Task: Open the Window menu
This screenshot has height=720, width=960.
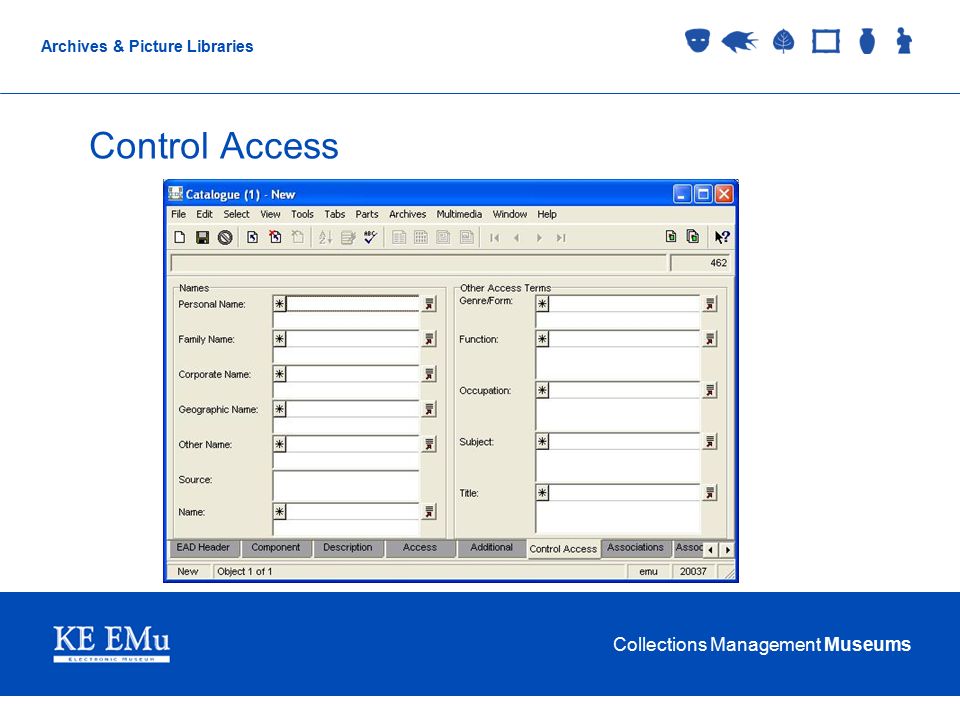Action: click(x=510, y=214)
